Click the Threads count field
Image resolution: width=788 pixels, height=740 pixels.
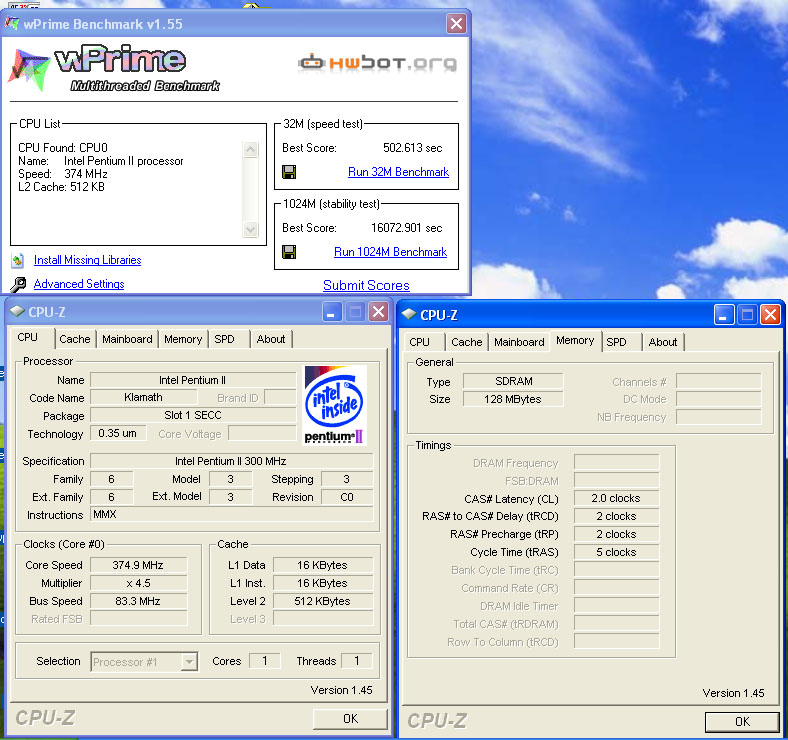[357, 661]
